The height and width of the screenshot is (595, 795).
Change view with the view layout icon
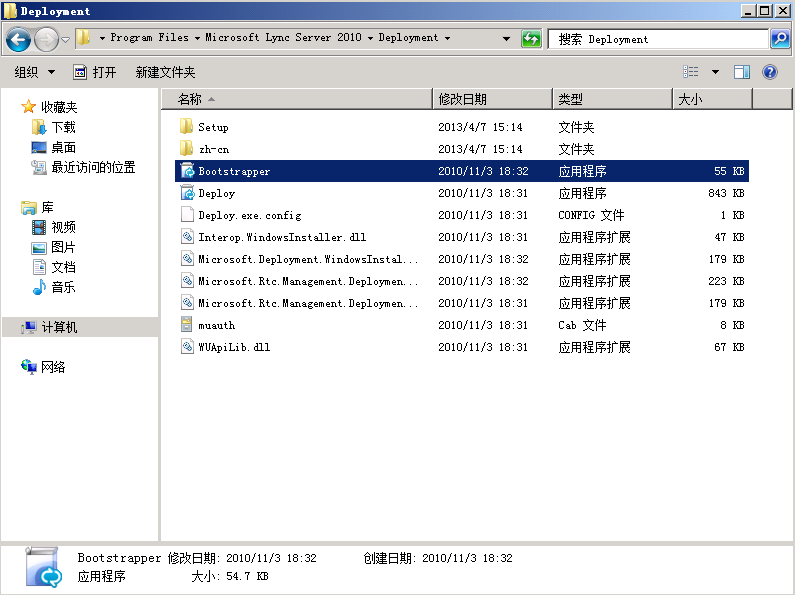[x=691, y=72]
